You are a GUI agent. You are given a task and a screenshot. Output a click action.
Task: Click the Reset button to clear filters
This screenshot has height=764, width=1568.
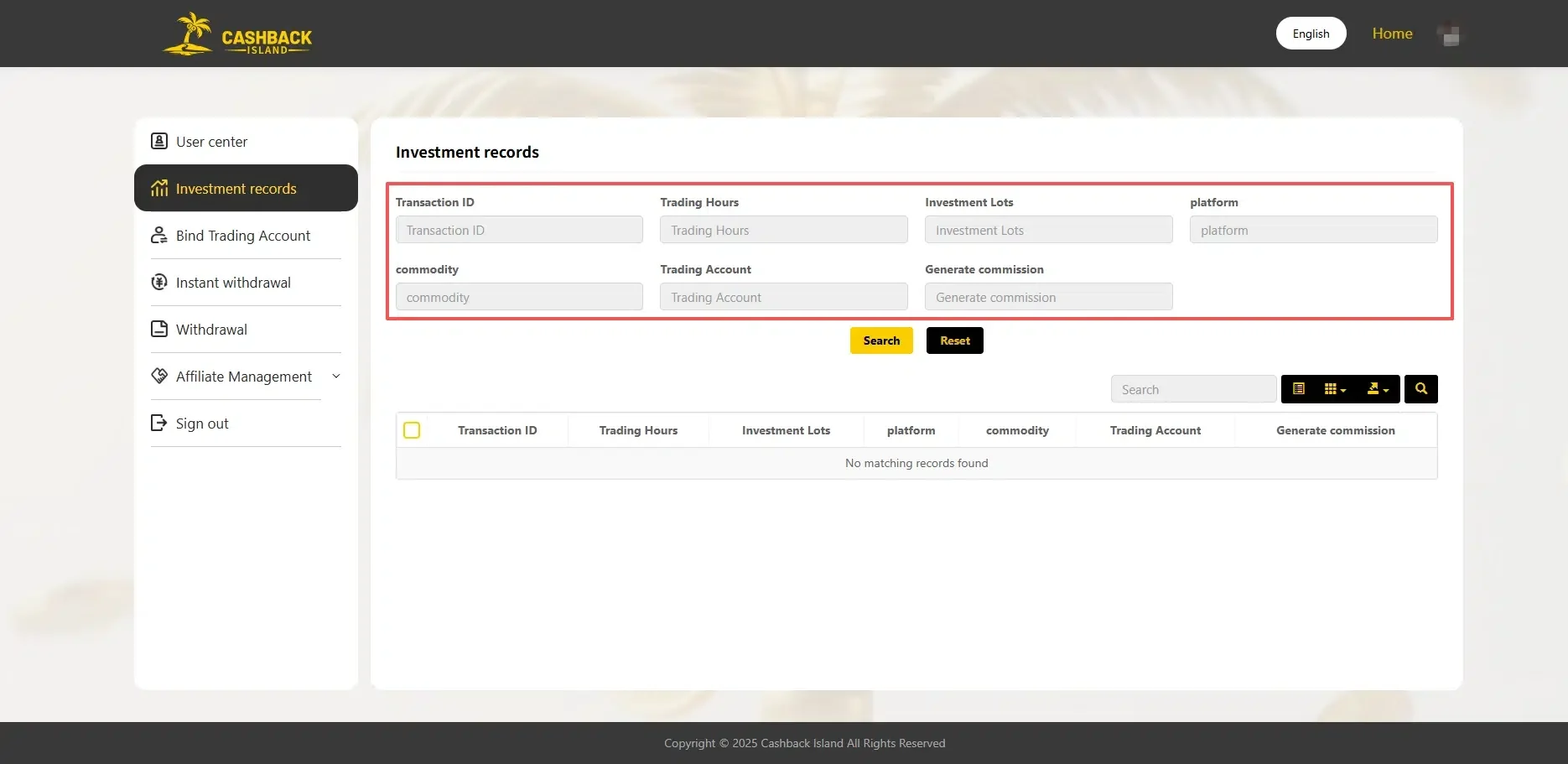click(x=954, y=340)
